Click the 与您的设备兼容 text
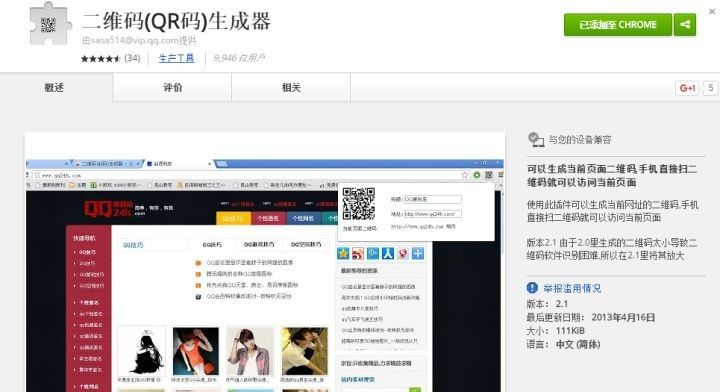This screenshot has height=392, width=720. (x=580, y=140)
